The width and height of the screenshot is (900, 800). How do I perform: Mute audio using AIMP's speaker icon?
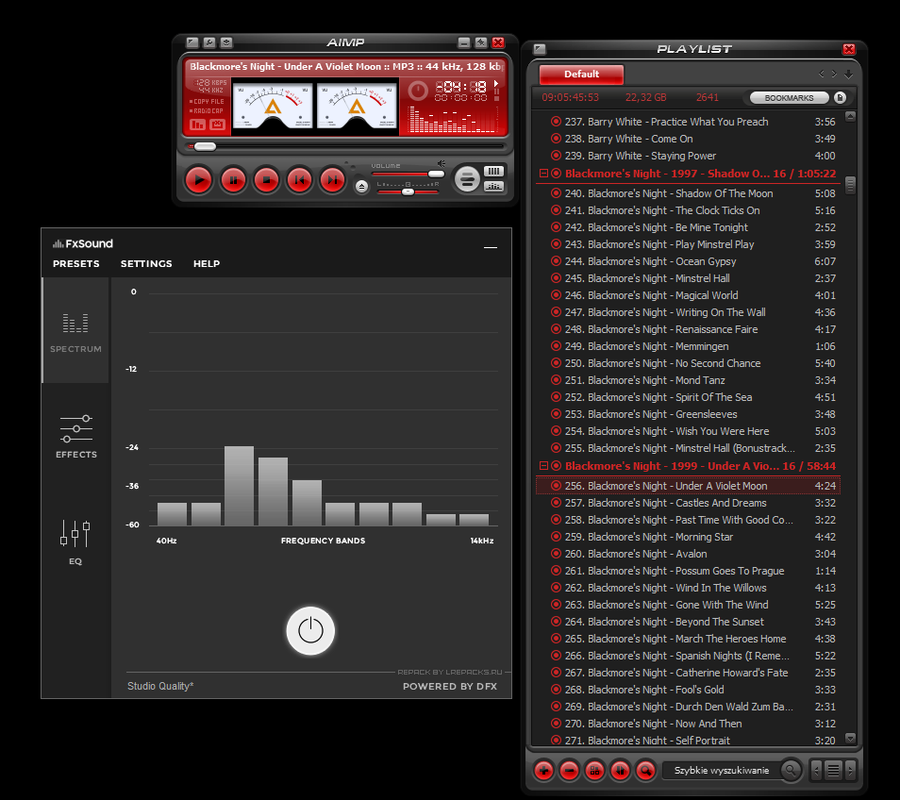pos(441,164)
